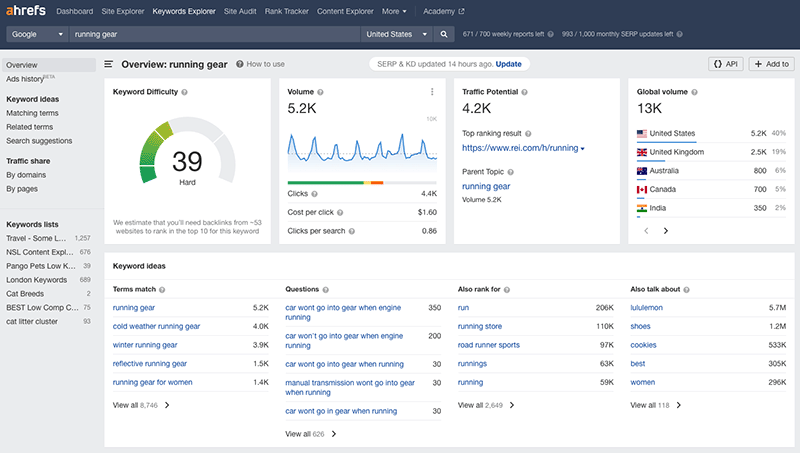Expand View all 626 questions

click(x=311, y=434)
